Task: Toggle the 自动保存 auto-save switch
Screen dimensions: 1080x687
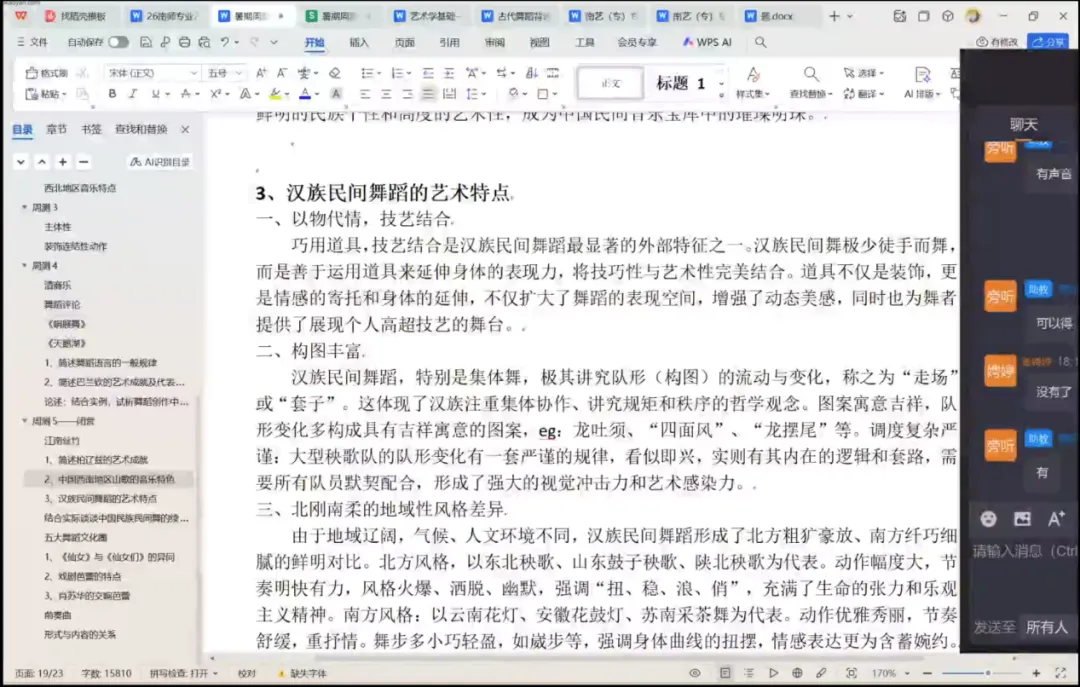Action: pos(118,42)
